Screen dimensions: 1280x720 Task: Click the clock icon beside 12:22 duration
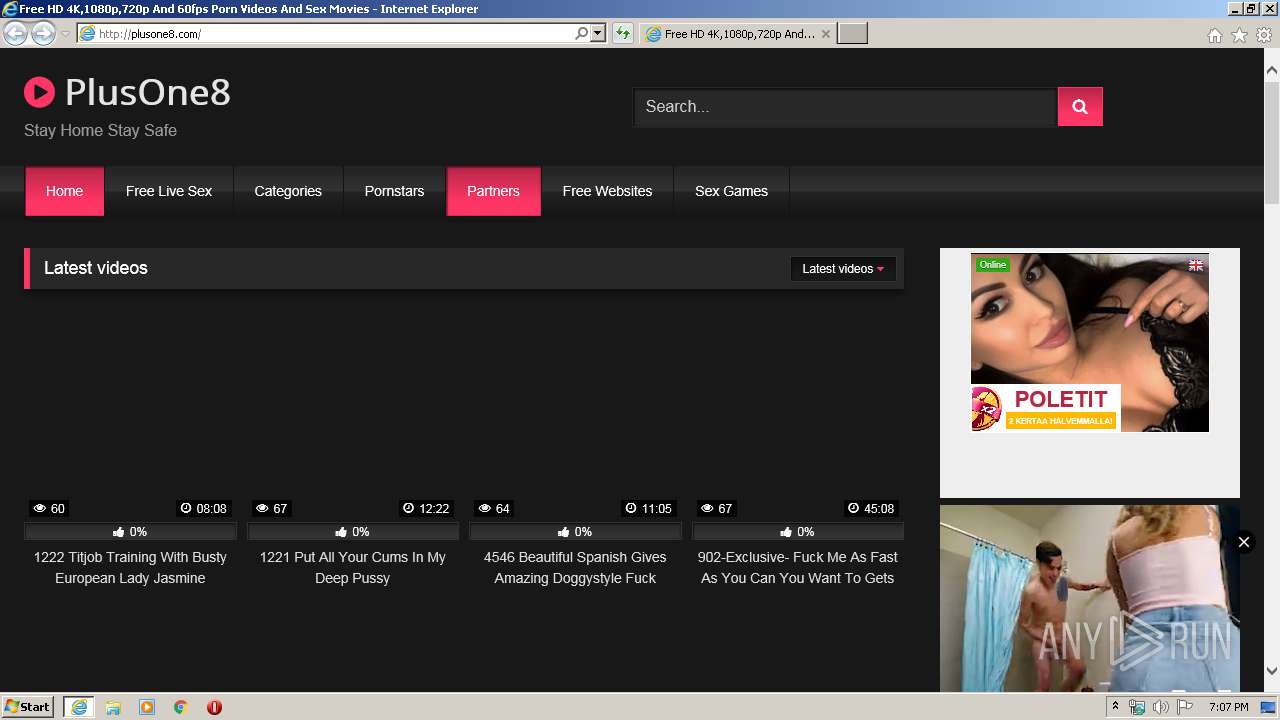pos(408,508)
